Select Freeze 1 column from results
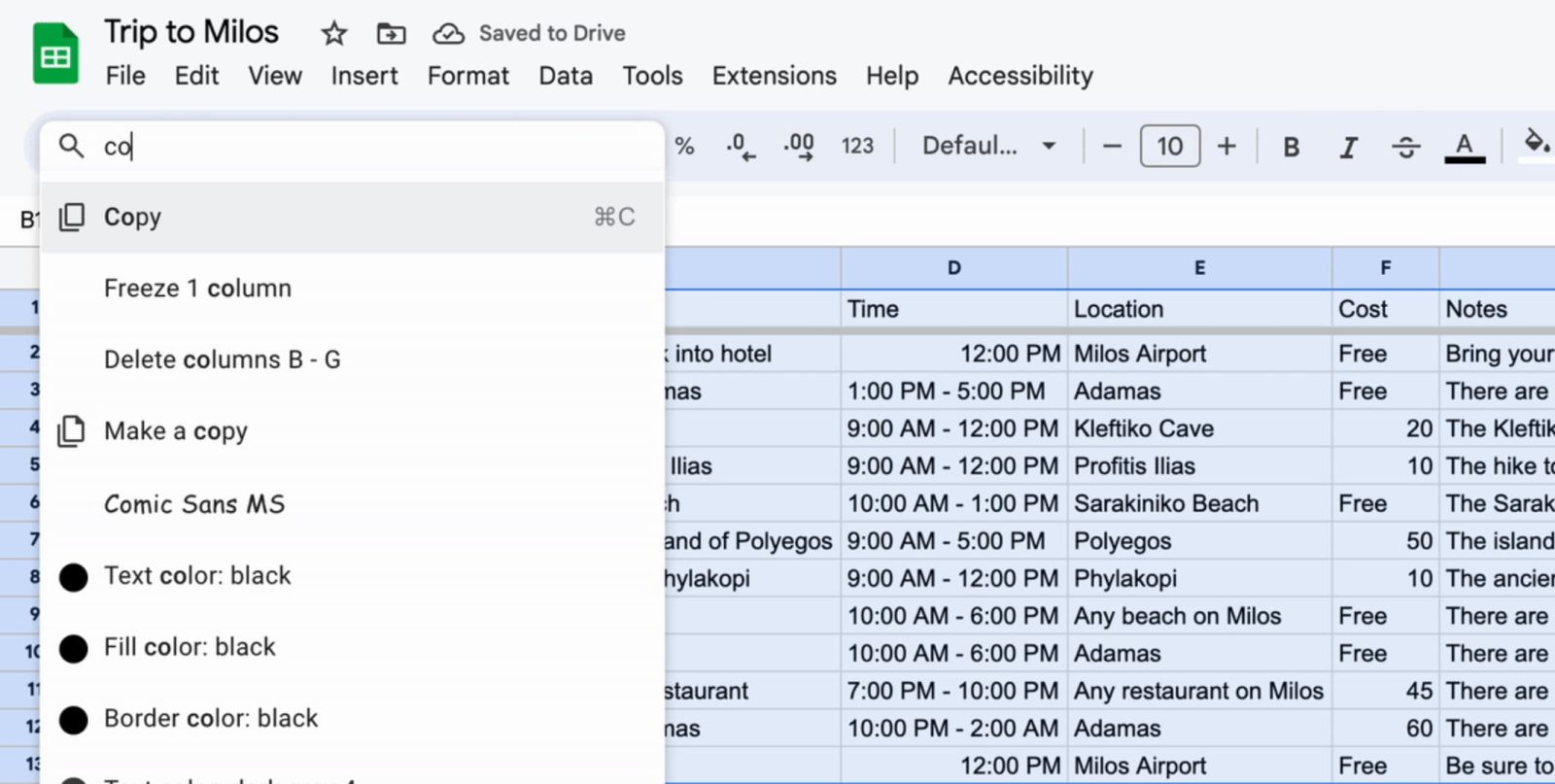The width and height of the screenshot is (1555, 784). point(197,289)
